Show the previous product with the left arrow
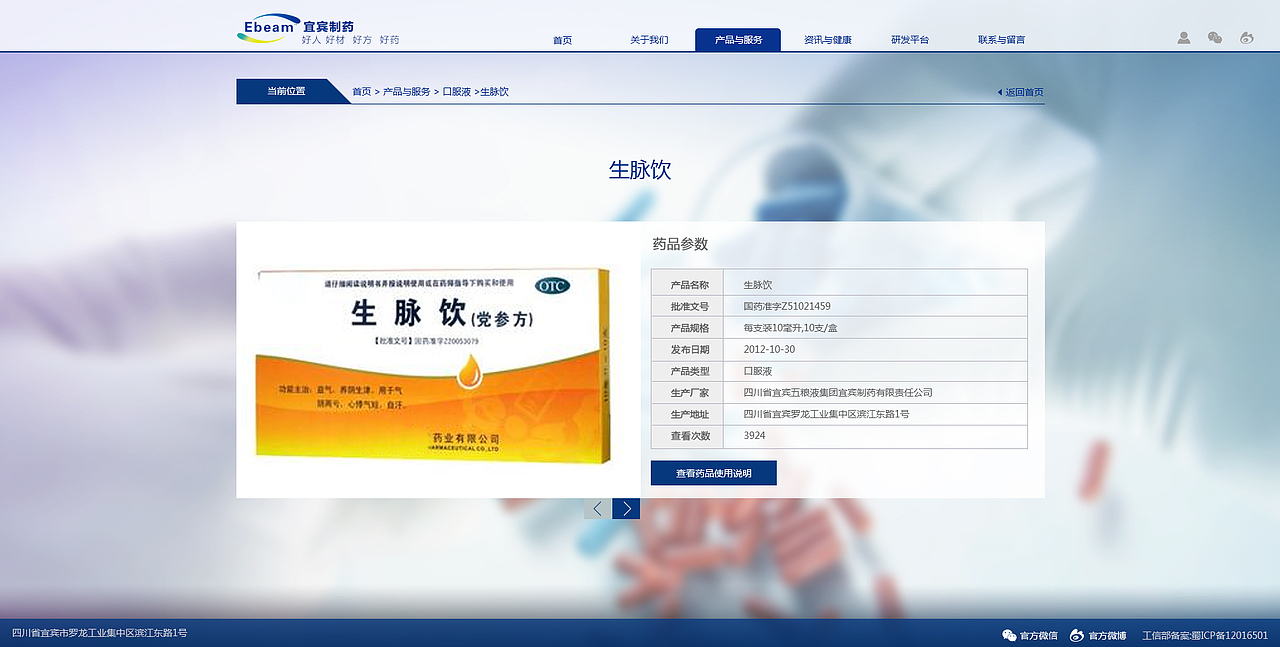 [x=597, y=508]
